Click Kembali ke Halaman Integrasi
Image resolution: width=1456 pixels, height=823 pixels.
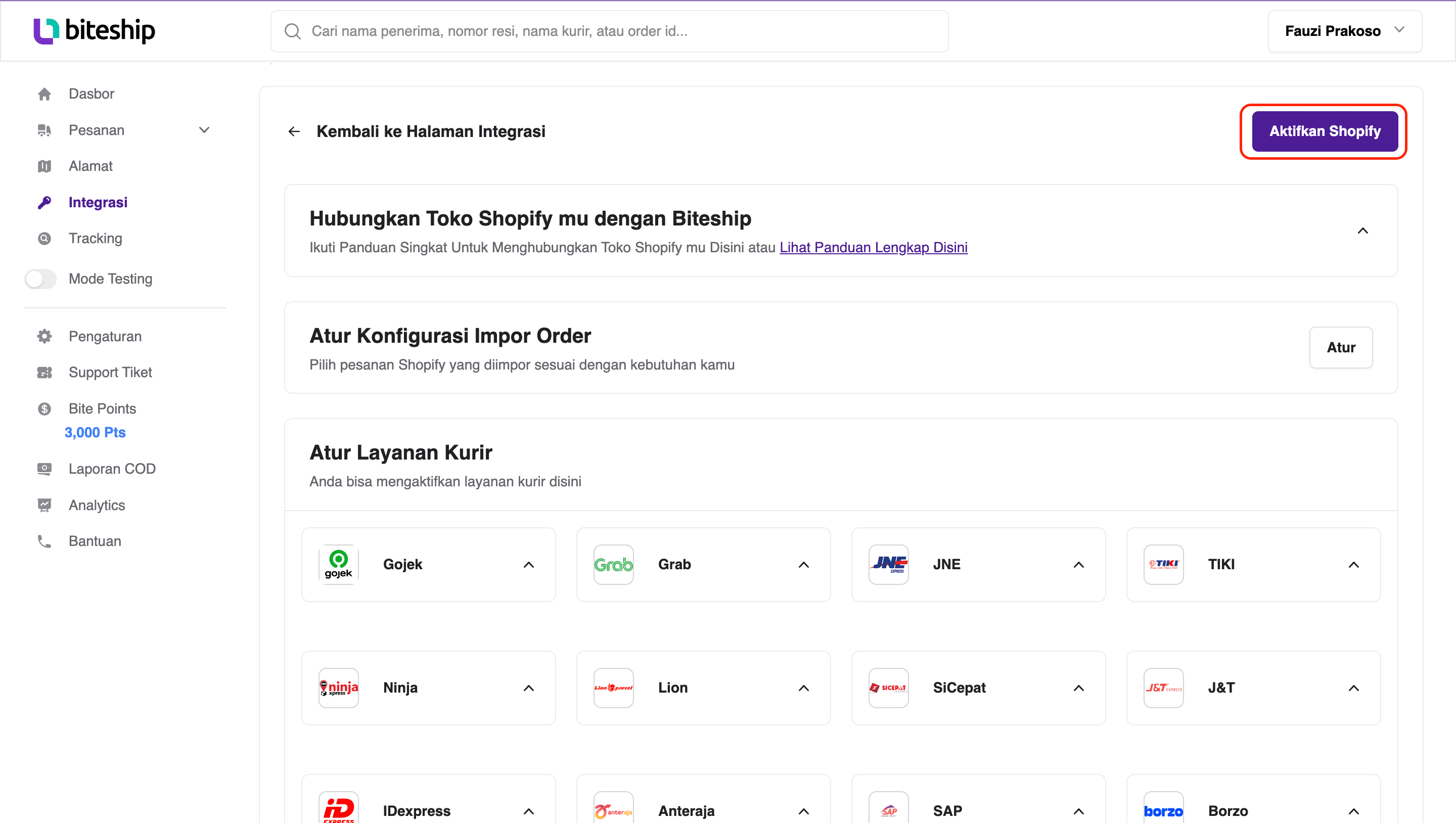click(x=431, y=132)
